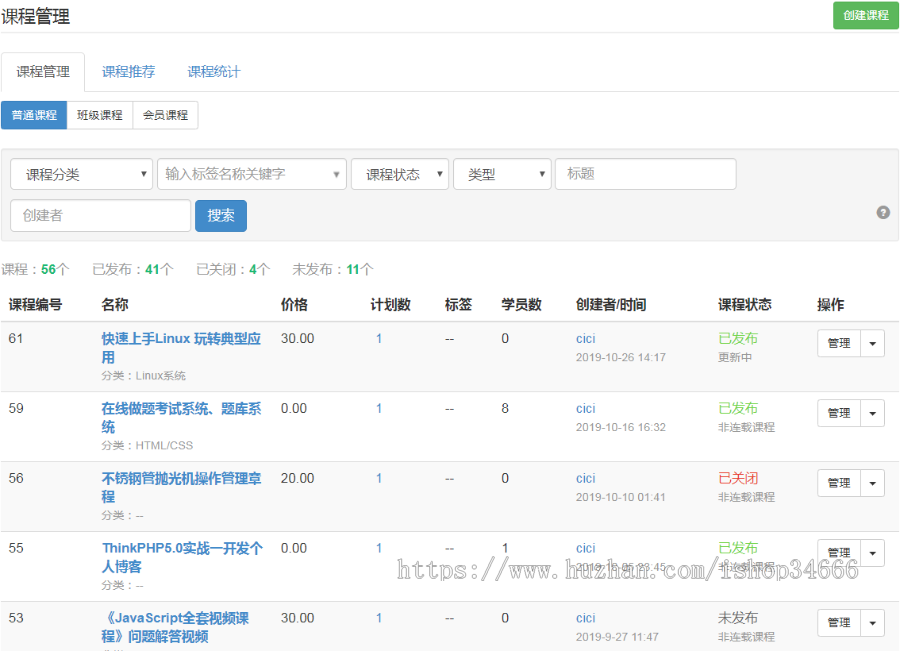Switch to the 课程推荐 tab

[x=128, y=71]
